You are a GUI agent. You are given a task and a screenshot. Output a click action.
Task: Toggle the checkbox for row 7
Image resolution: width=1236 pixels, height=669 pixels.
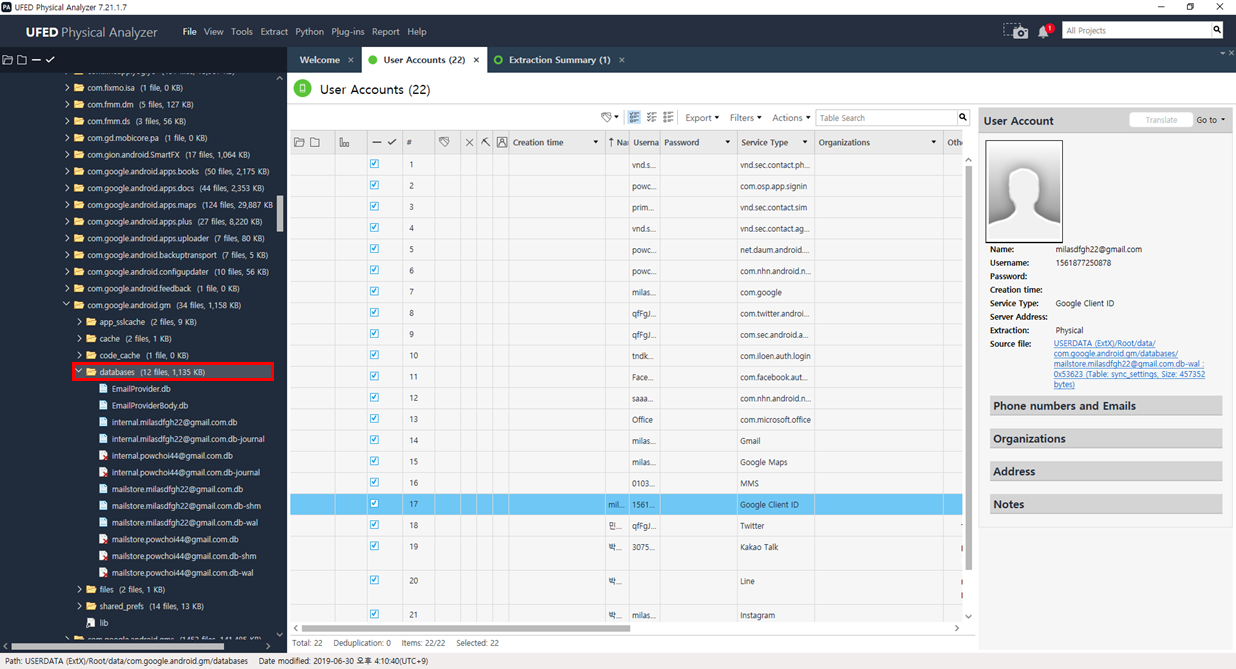pyautogui.click(x=374, y=291)
